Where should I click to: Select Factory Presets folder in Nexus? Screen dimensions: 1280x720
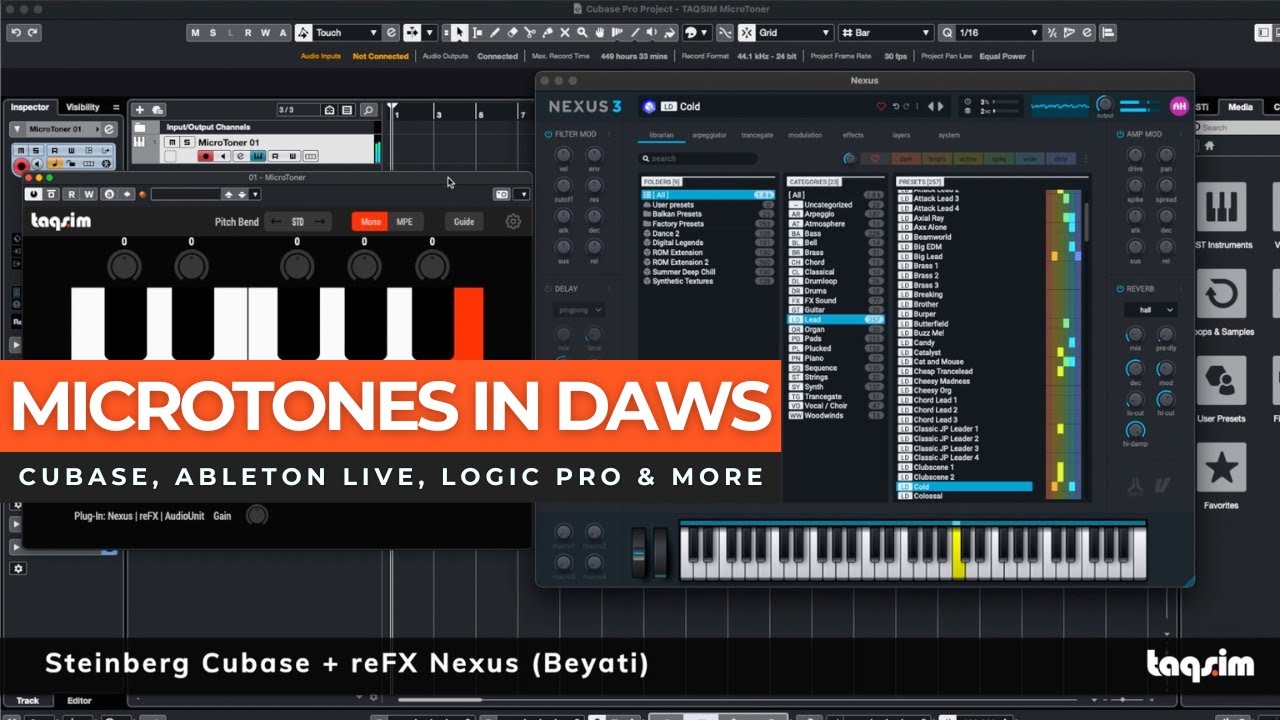pyautogui.click(x=708, y=224)
